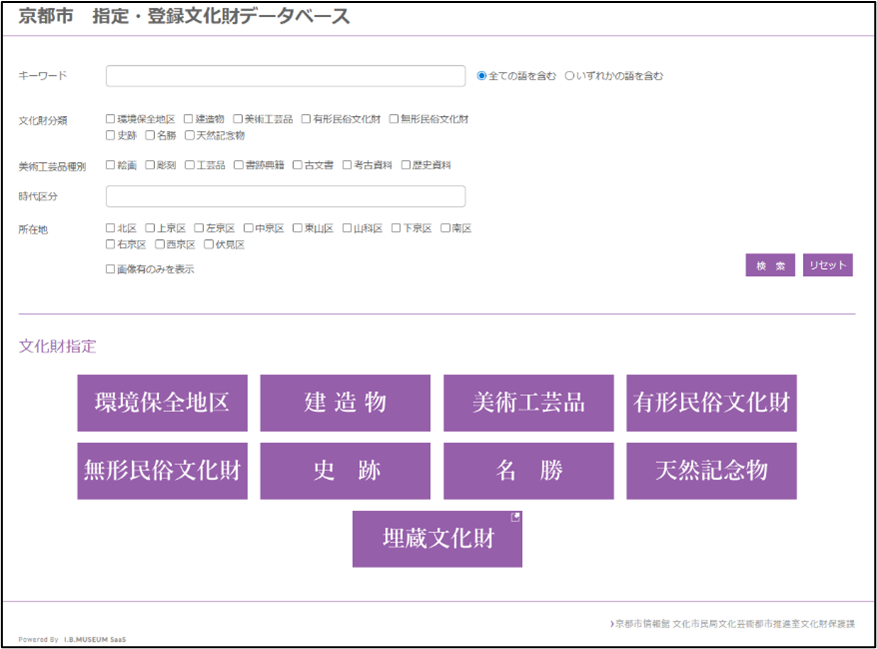Image resolution: width=877 pixels, height=649 pixels.
Task: Select the 全ての語を含む radio option
Action: point(482,76)
